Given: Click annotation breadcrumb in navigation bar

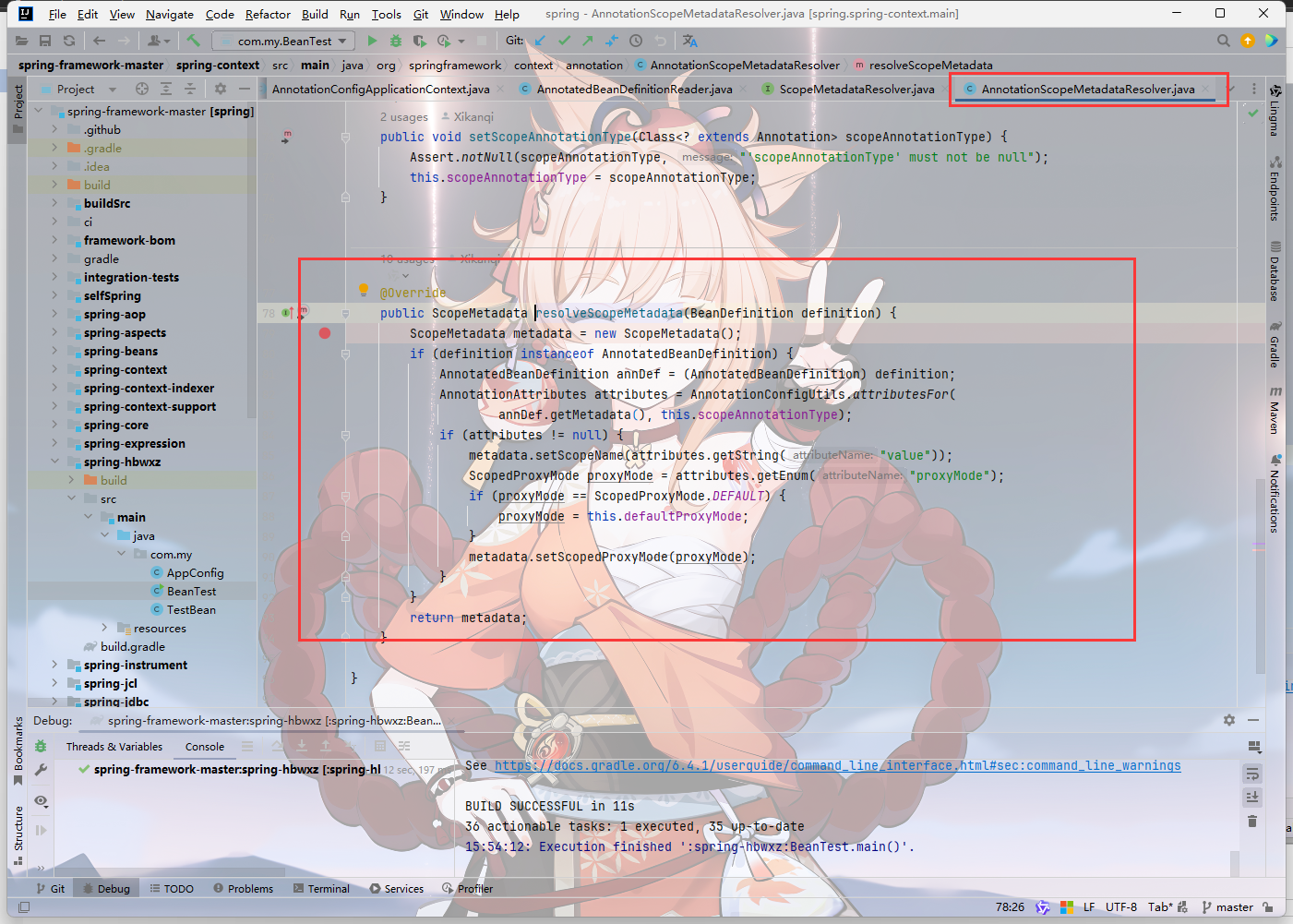Looking at the screenshot, I should click(594, 66).
